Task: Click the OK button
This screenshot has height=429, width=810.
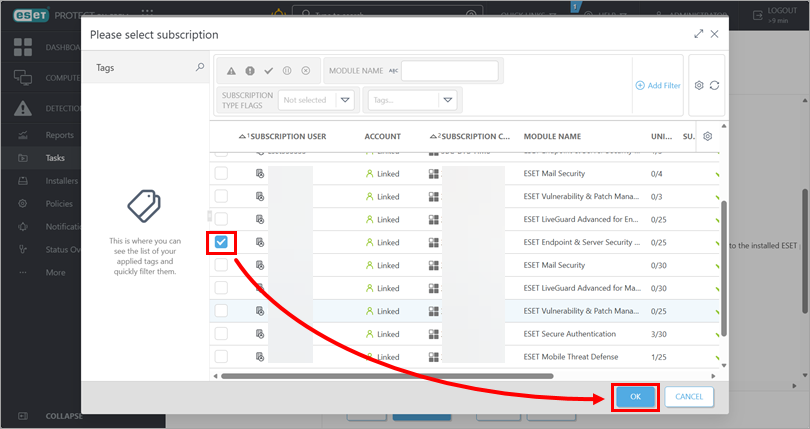Action: 635,397
